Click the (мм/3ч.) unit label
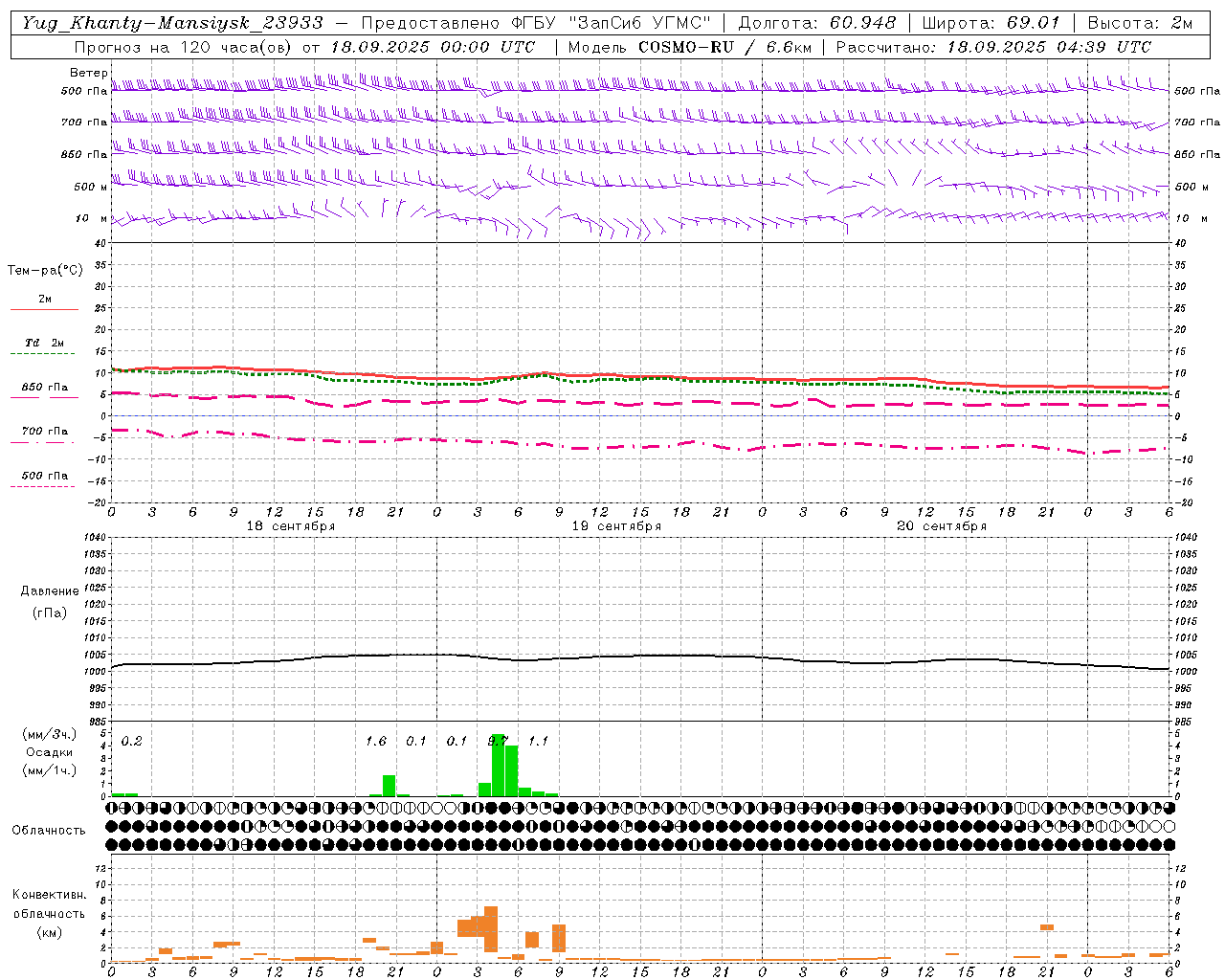The image size is (1225, 980). [49, 734]
